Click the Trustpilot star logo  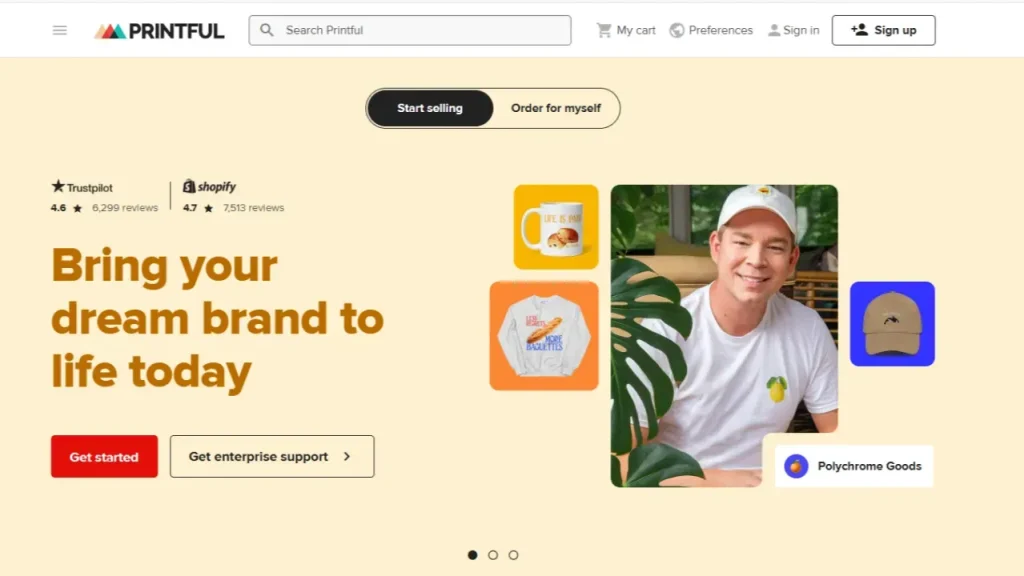(58, 186)
